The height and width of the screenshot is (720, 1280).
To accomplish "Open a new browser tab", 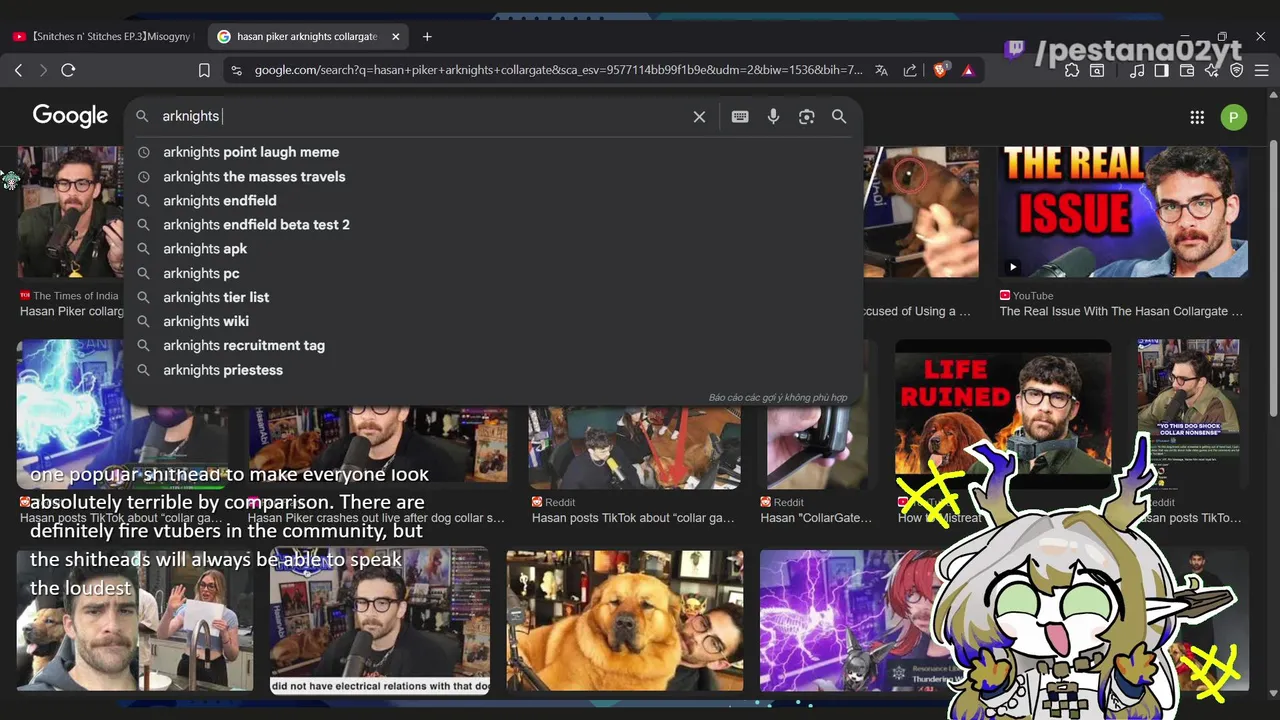I will coord(427,36).
